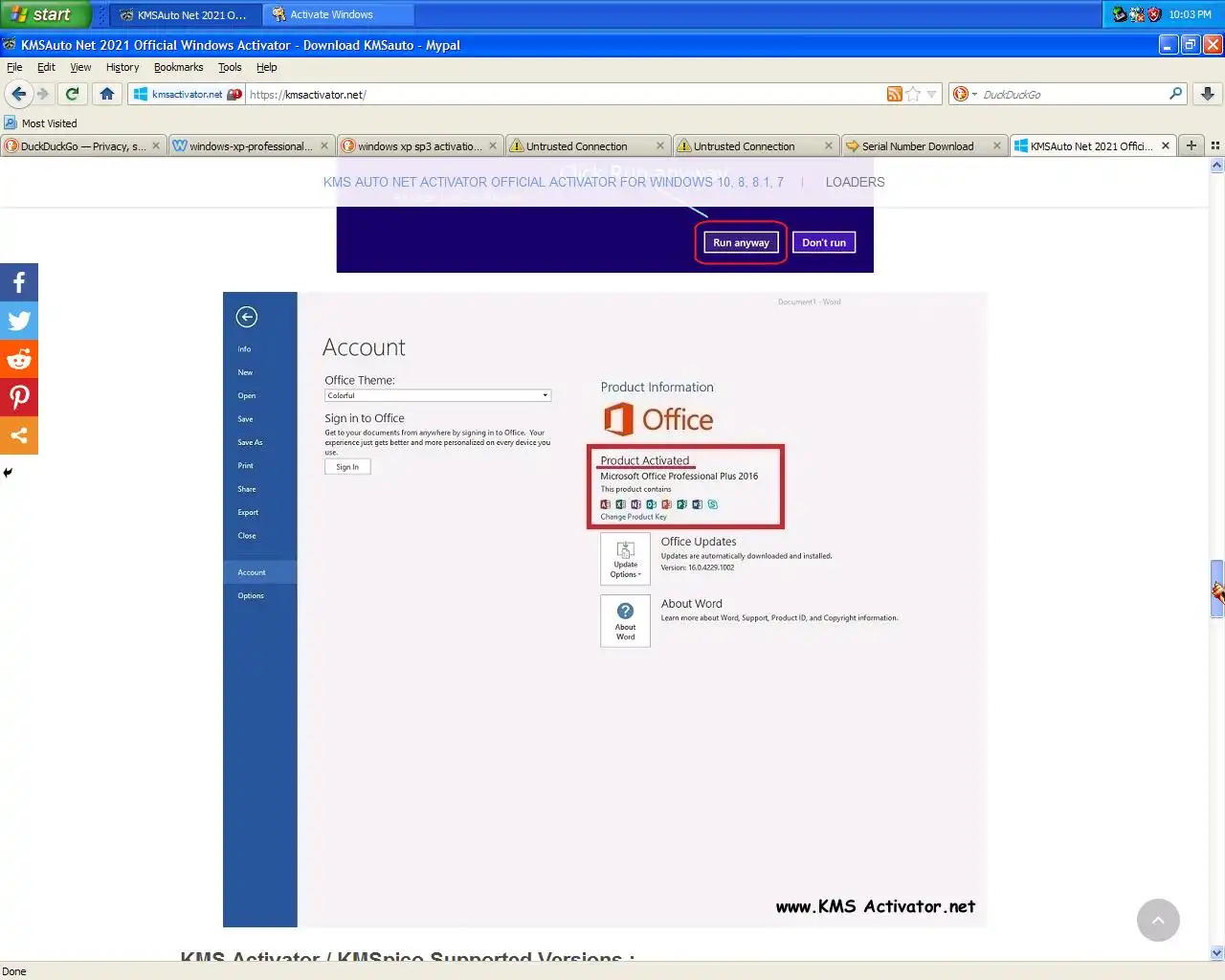The image size is (1225, 980).
Task: Open the Edit menu
Action: 46,67
